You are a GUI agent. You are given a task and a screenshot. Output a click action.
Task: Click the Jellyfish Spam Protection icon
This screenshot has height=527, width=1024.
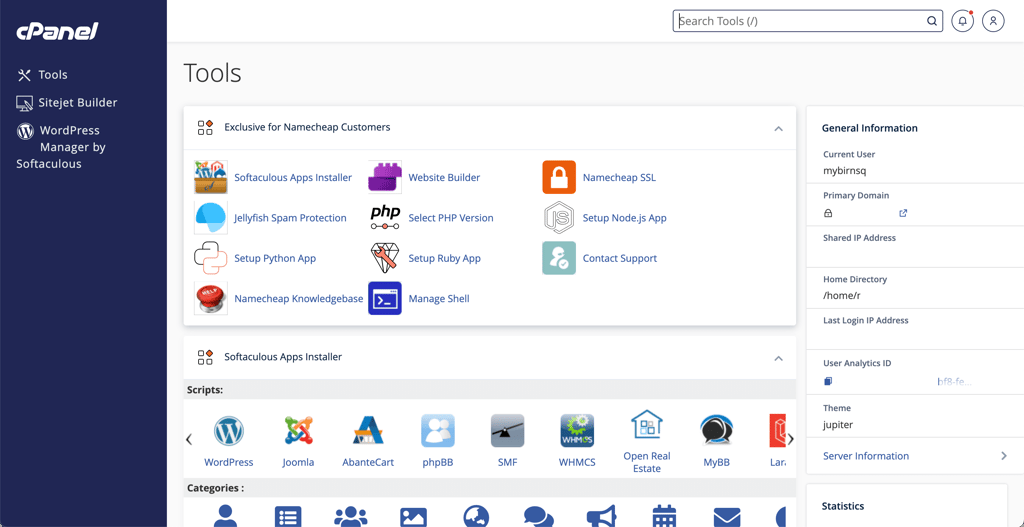(210, 217)
